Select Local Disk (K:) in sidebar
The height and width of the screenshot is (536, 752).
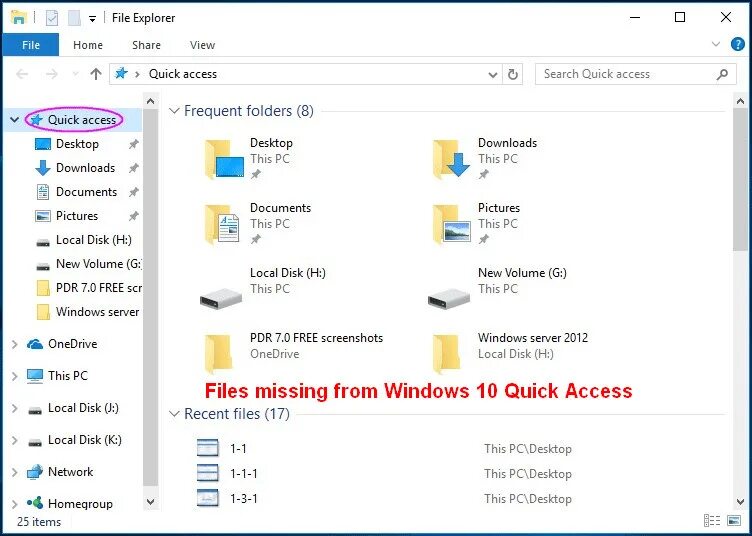point(84,440)
